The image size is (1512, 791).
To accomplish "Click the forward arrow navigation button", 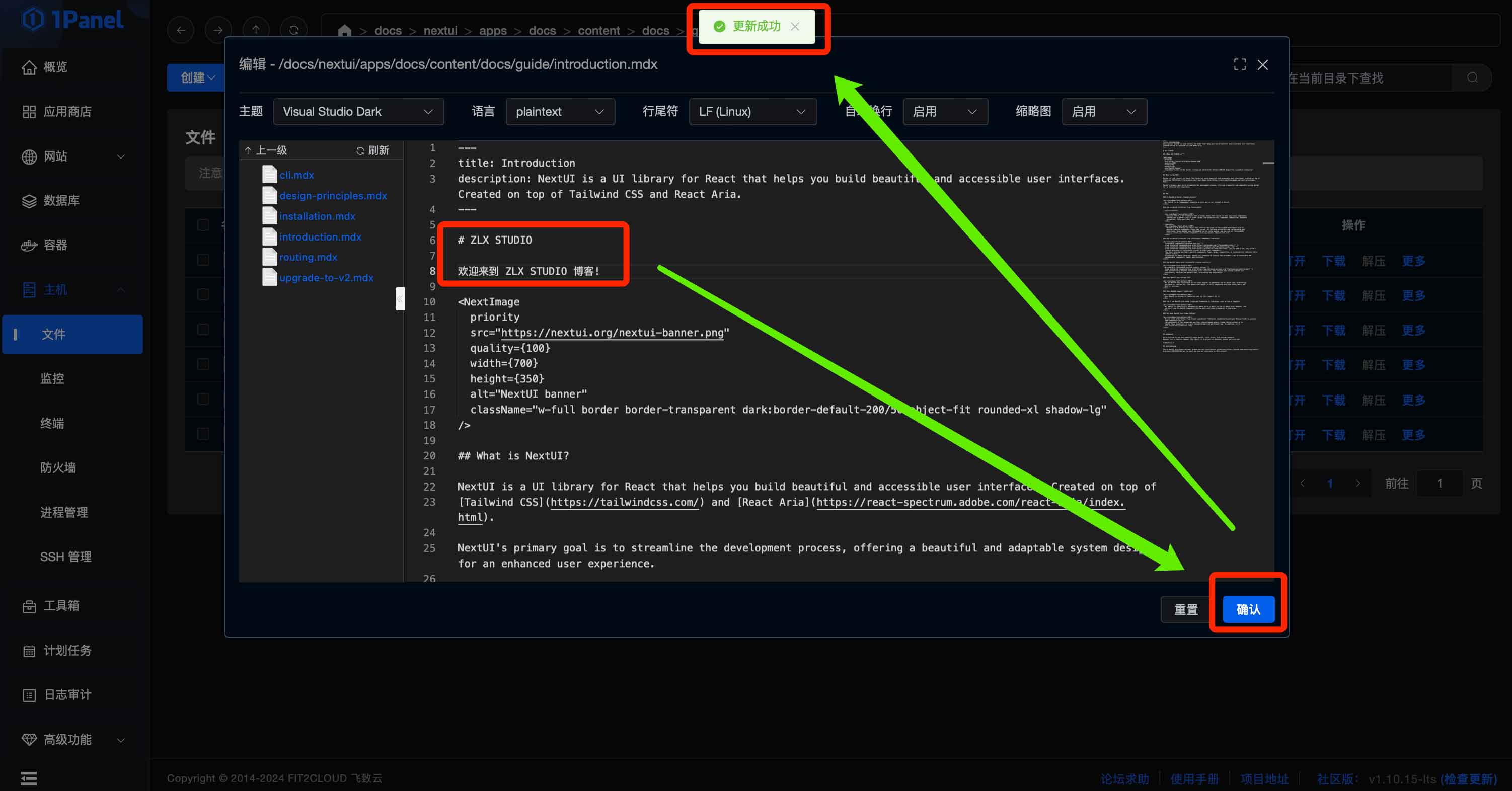I will pos(218,29).
